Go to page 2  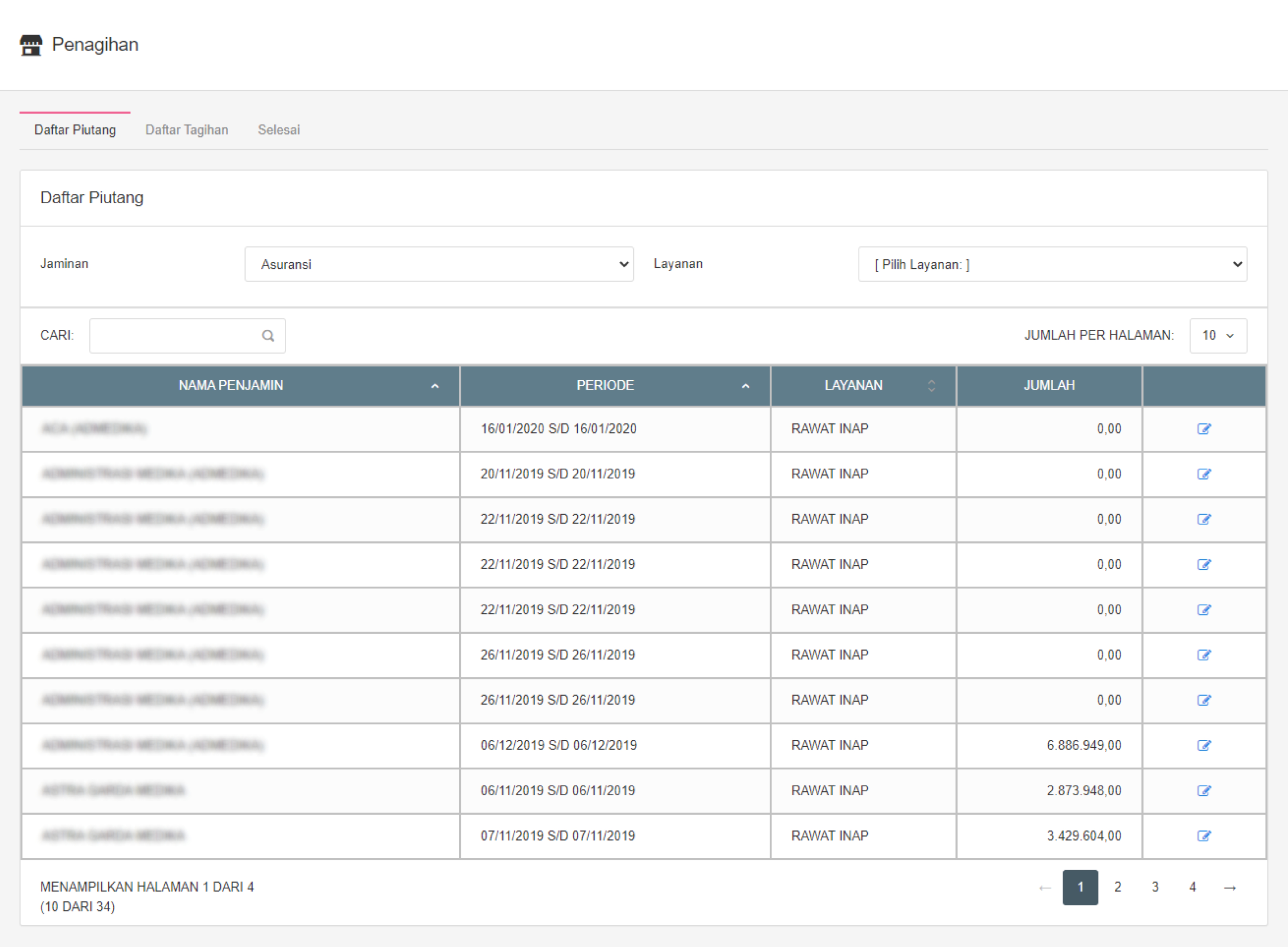pos(1117,887)
